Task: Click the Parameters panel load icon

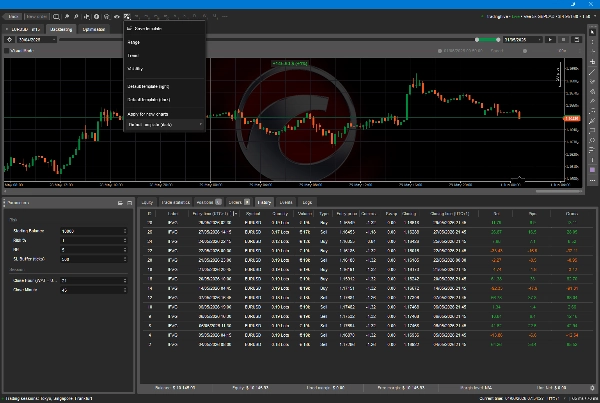Action: click(x=120, y=203)
